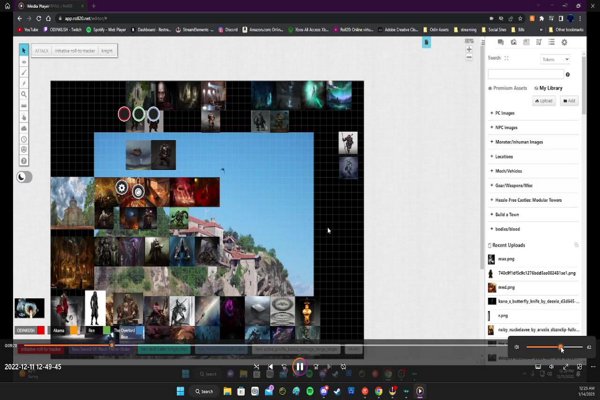The image size is (600, 400).
Task: Zoom in with the plus button
Action: pos(469,49)
